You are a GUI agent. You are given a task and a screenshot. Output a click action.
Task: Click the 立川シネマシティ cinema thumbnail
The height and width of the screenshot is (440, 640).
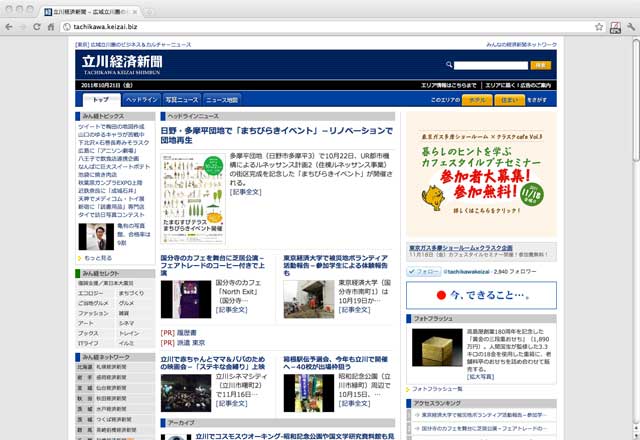click(186, 393)
